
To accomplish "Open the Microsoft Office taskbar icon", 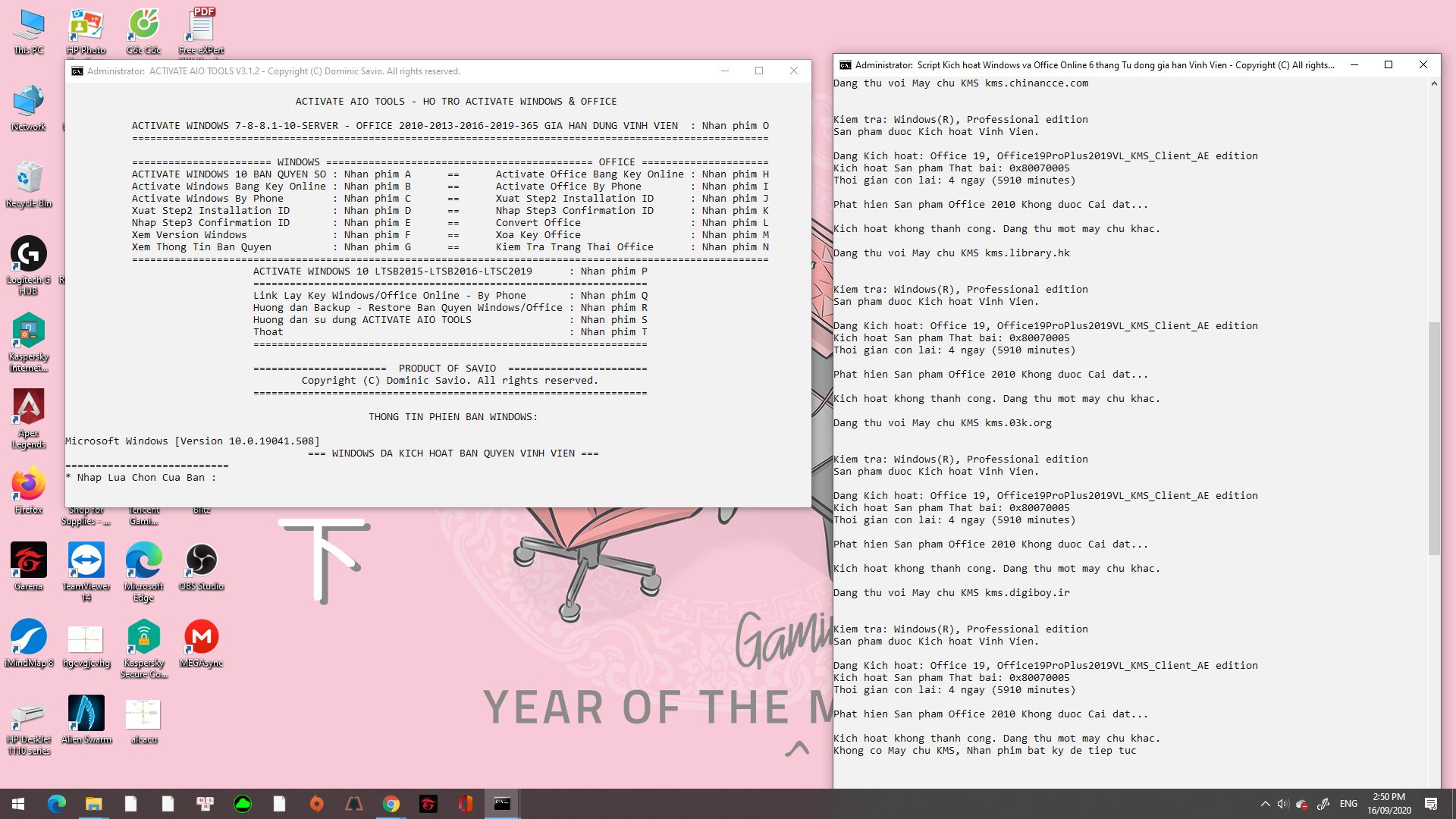I will [x=465, y=804].
